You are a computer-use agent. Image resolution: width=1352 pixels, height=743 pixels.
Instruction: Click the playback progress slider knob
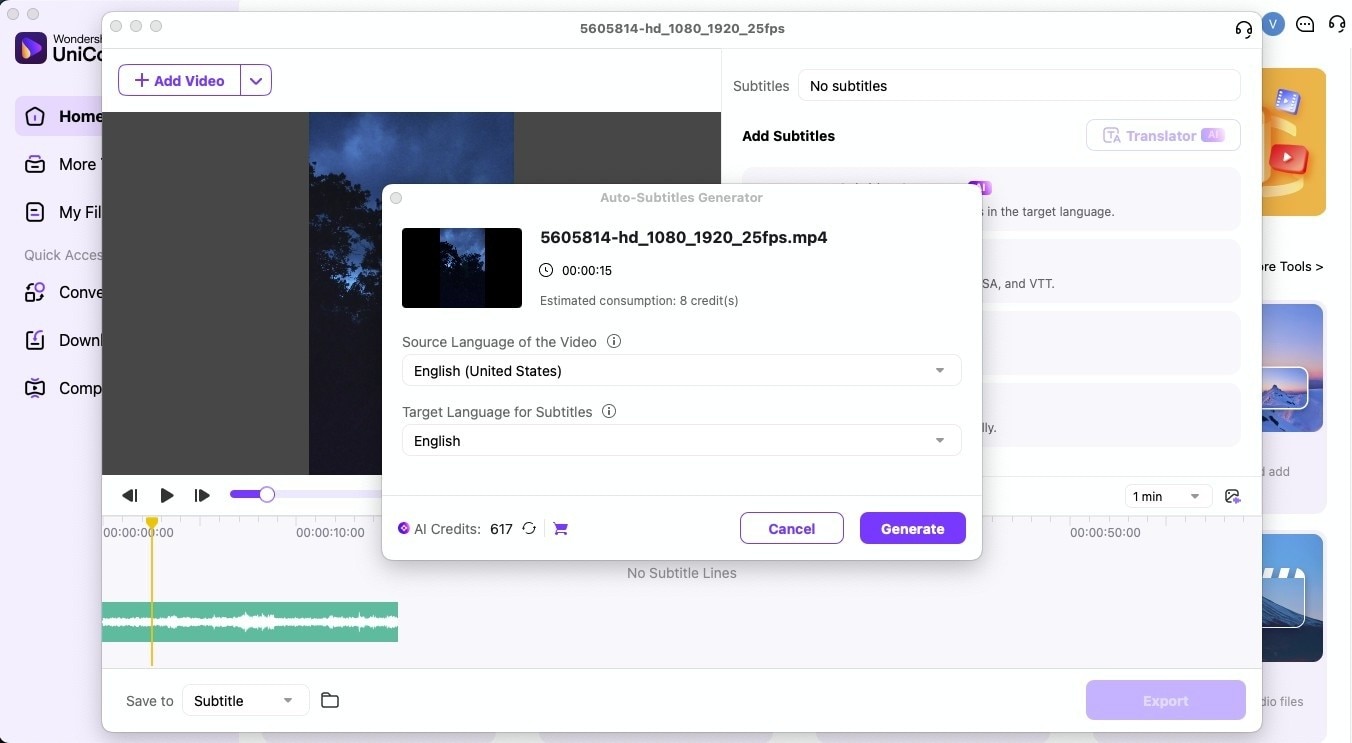click(266, 494)
